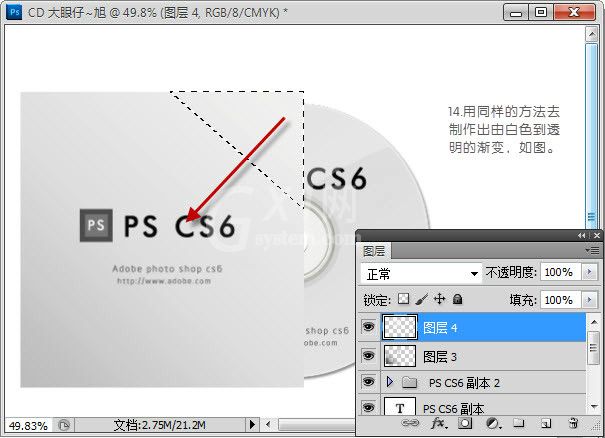Select the 图层 tab
Viewport: 605px width, 438px height.
(373, 251)
